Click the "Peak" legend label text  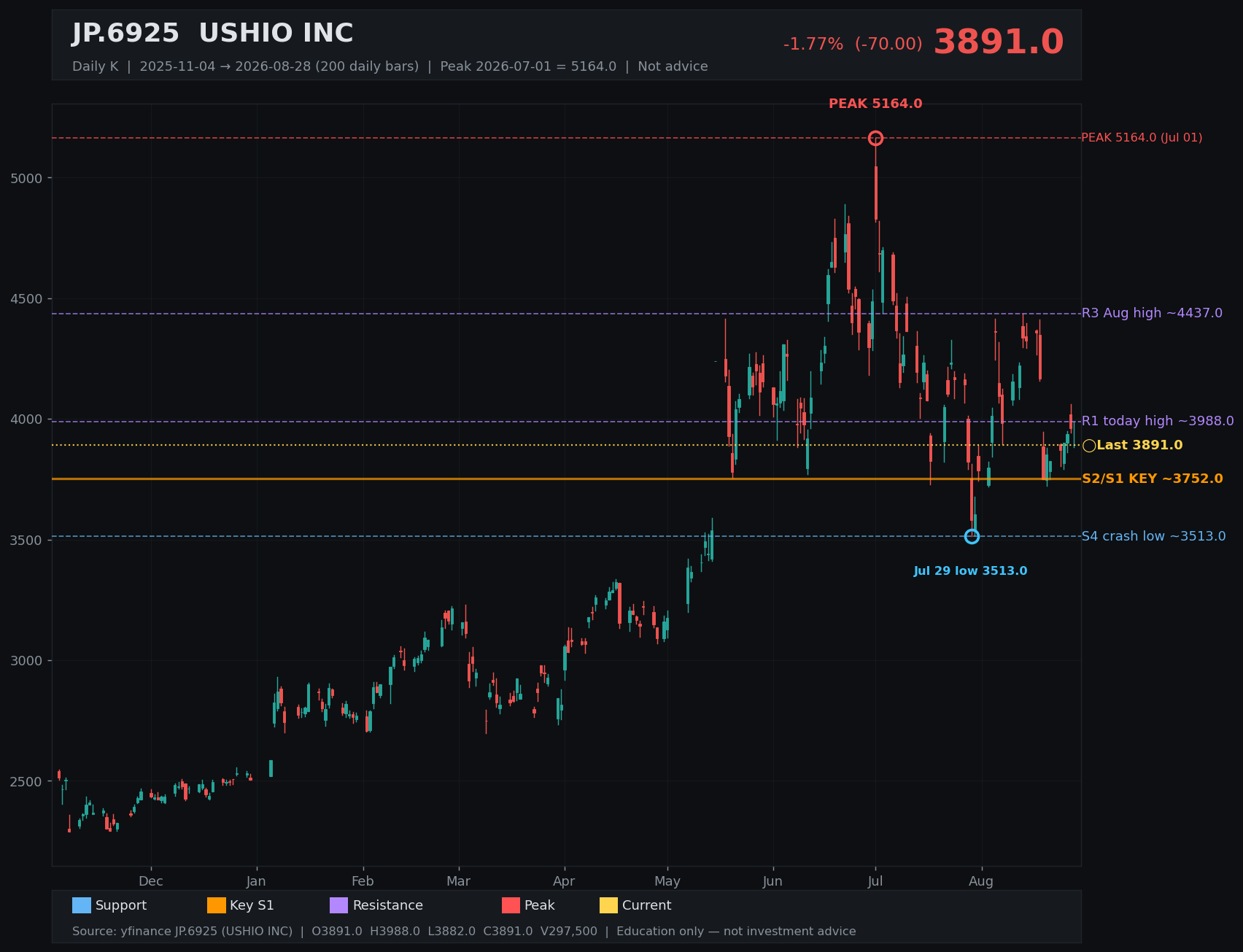(540, 905)
